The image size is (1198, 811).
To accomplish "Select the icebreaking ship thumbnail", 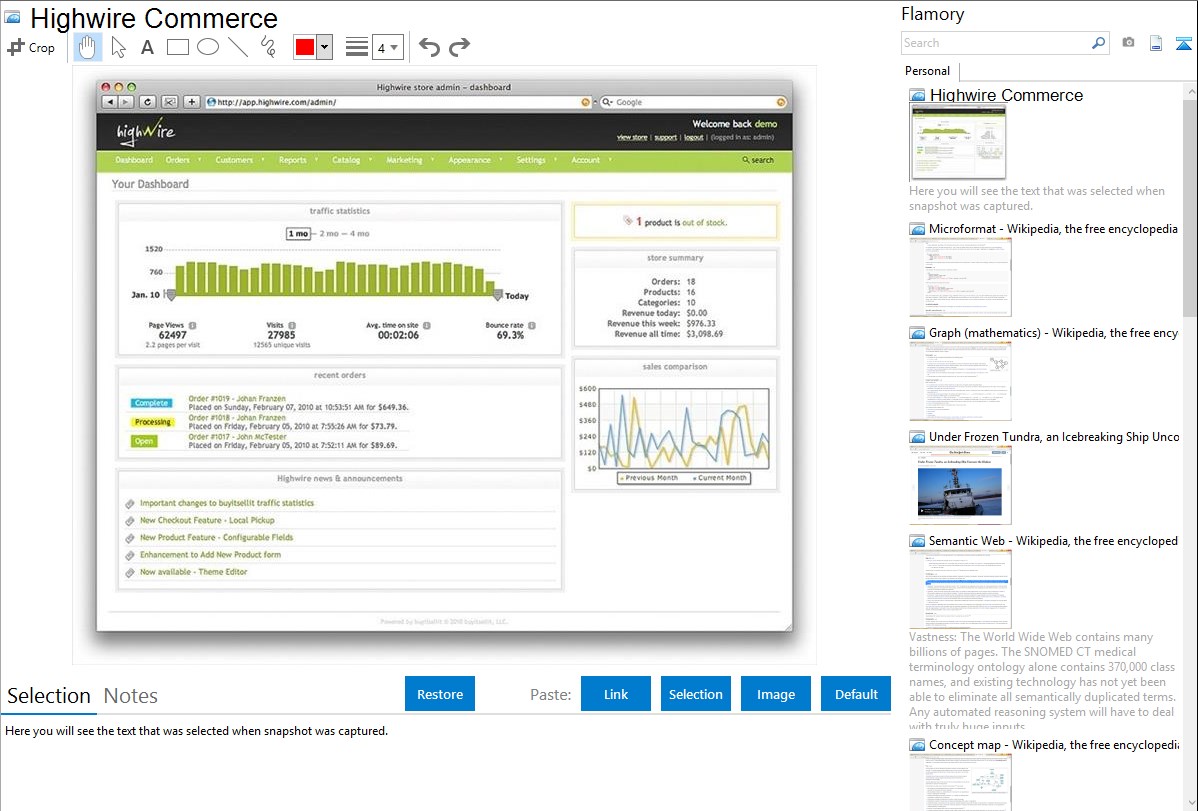I will (960, 485).
